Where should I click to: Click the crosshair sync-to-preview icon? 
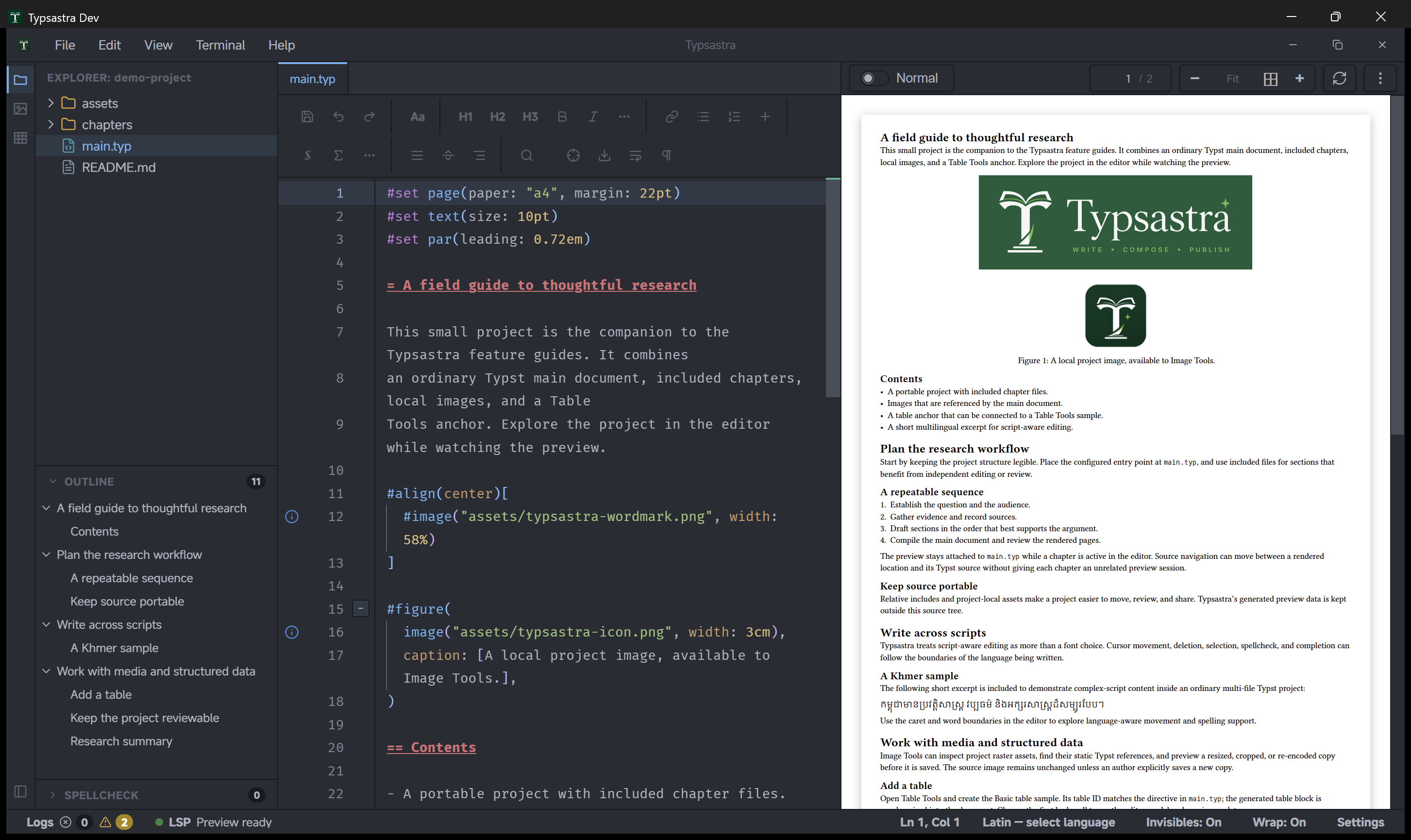point(573,155)
